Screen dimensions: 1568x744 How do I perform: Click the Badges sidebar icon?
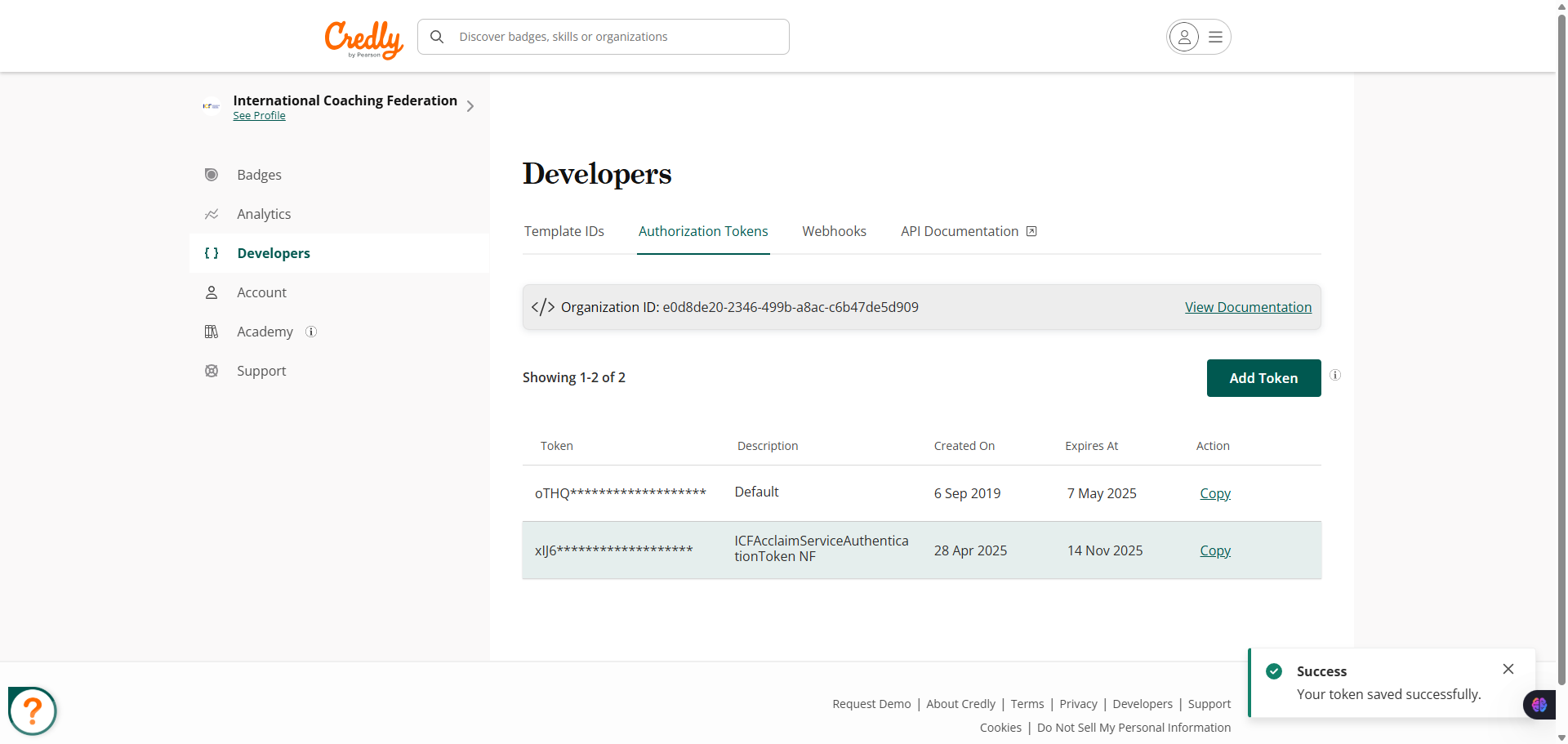click(212, 175)
